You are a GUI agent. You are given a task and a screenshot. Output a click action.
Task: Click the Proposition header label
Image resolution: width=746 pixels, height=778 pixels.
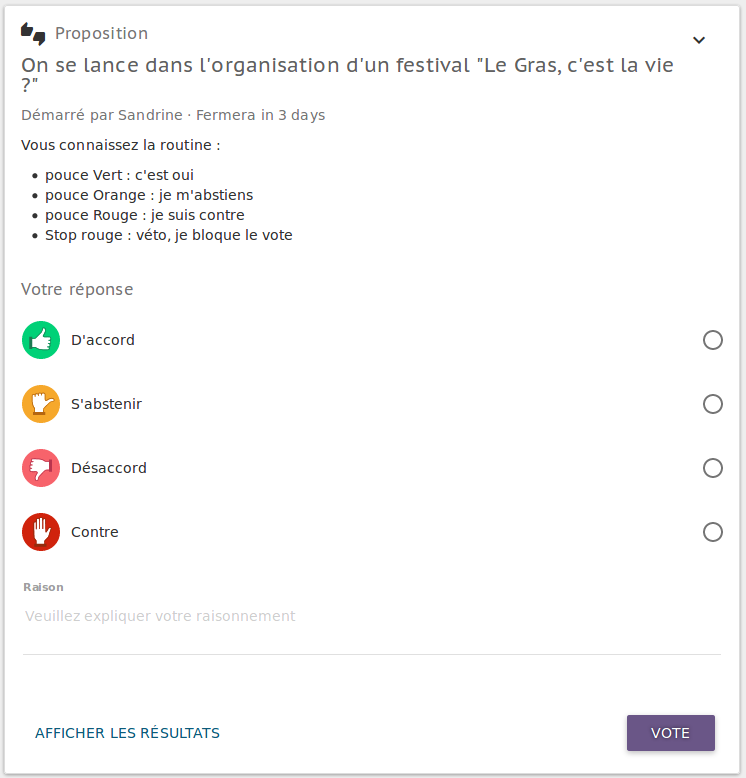pyautogui.click(x=101, y=33)
